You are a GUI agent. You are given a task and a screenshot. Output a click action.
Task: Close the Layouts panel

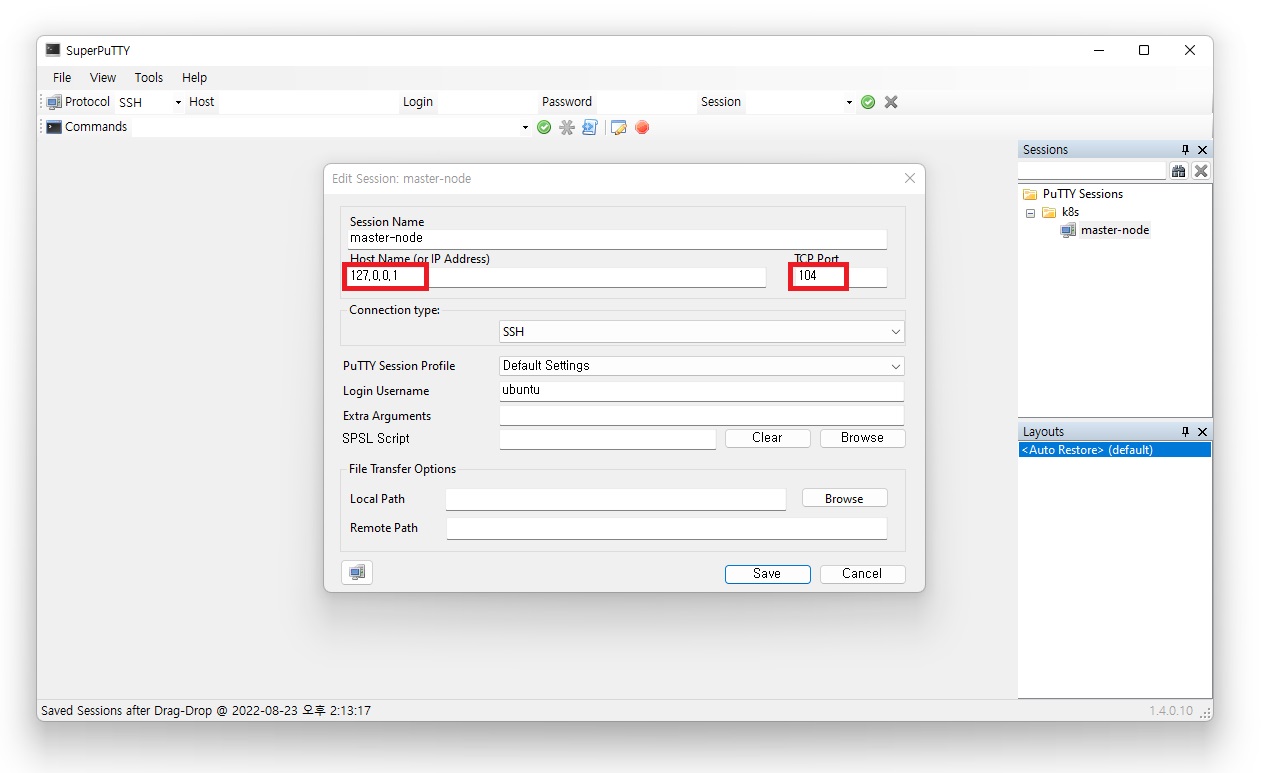pyautogui.click(x=1202, y=432)
